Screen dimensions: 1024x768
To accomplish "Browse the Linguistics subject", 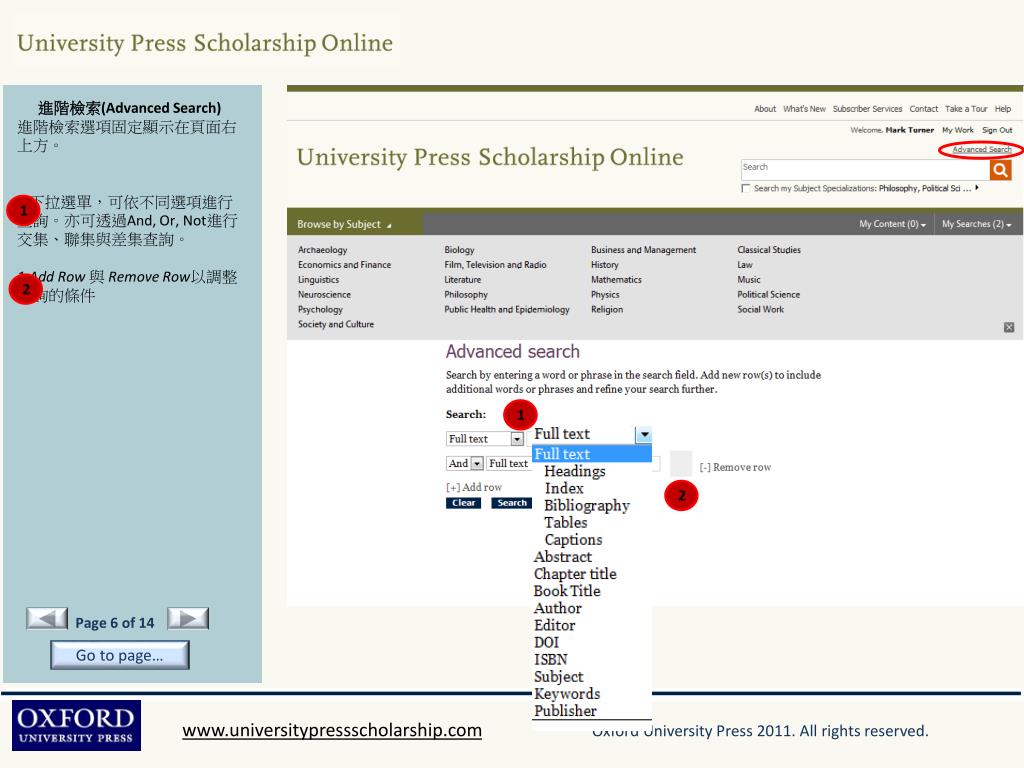I will pyautogui.click(x=318, y=280).
